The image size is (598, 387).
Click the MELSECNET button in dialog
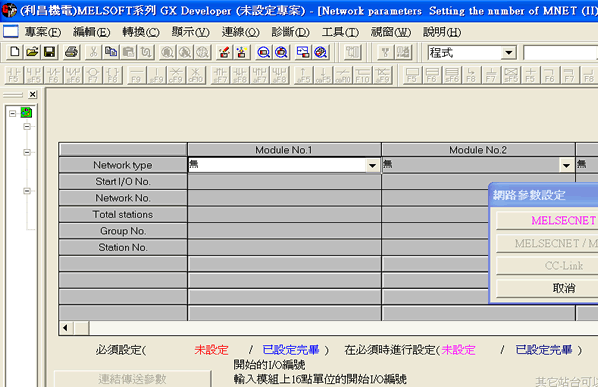point(547,220)
